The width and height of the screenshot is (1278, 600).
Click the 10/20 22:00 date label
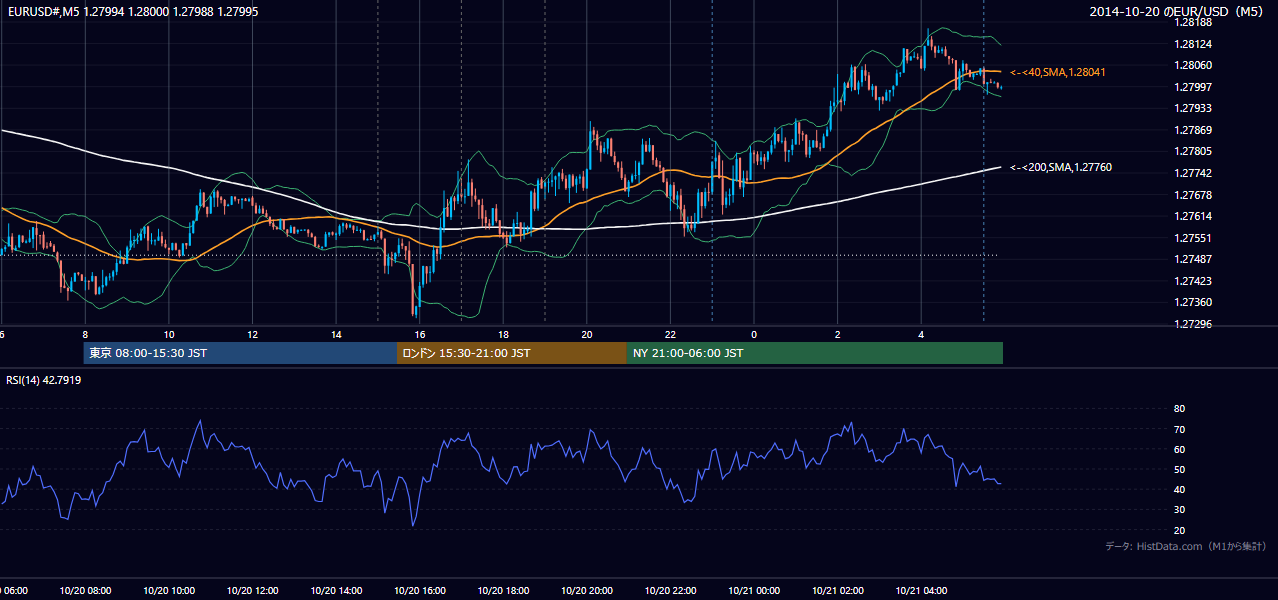tap(670, 591)
